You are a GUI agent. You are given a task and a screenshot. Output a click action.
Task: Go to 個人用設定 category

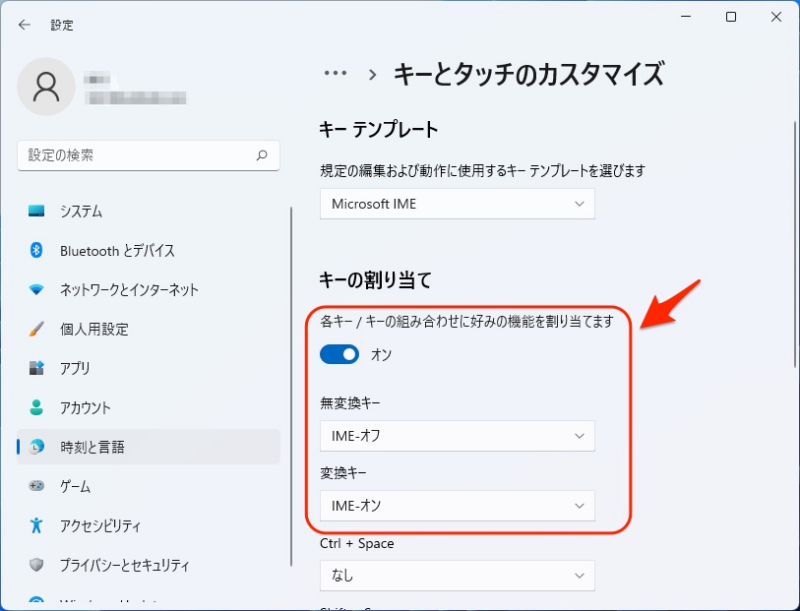pos(148,328)
